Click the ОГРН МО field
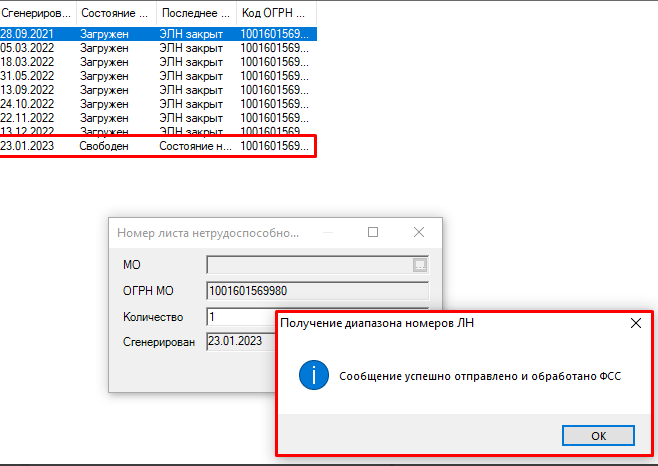The height and width of the screenshot is (466, 658). click(317, 291)
